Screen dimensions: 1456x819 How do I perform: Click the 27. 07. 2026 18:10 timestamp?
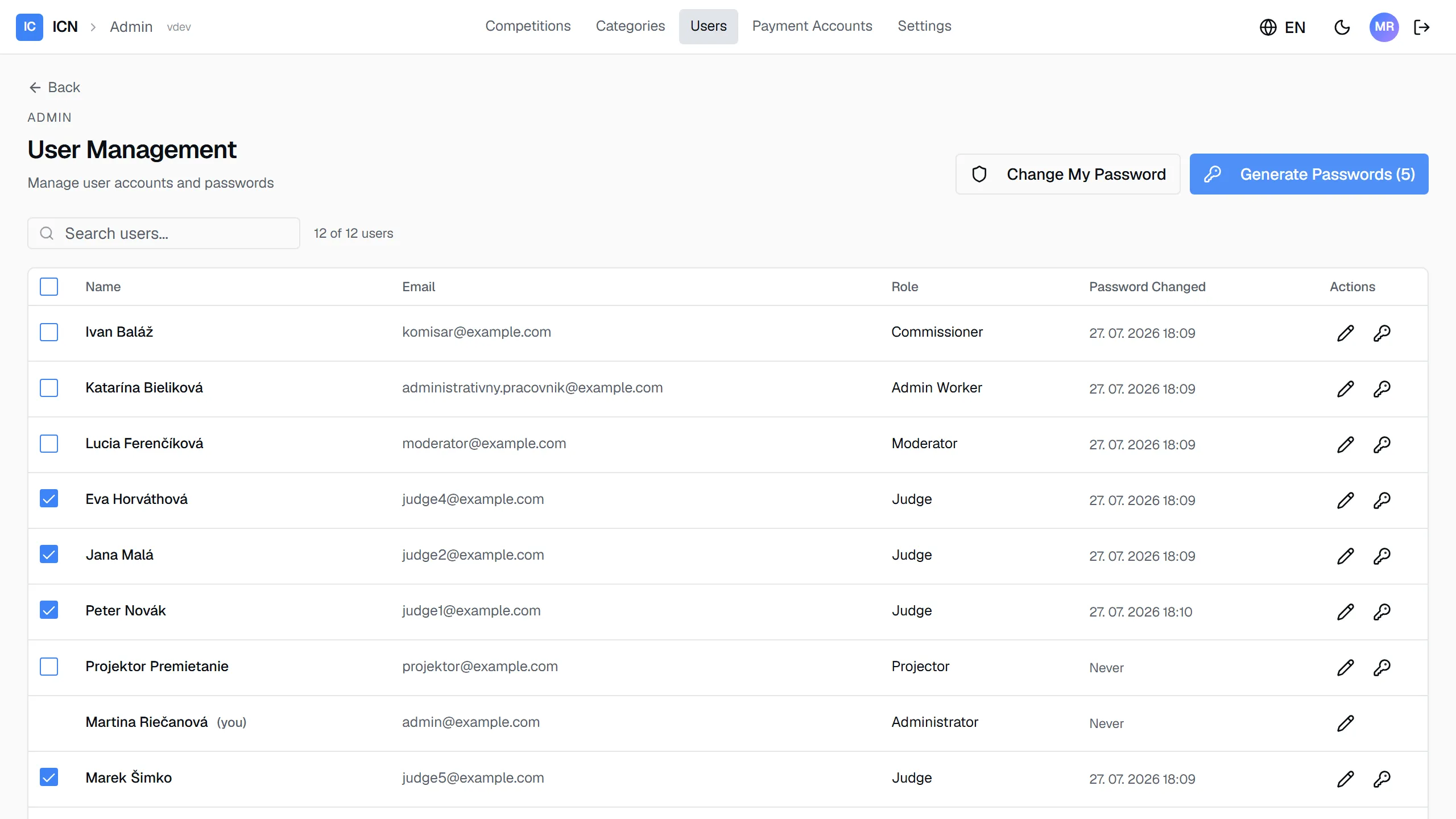pyautogui.click(x=1140, y=612)
